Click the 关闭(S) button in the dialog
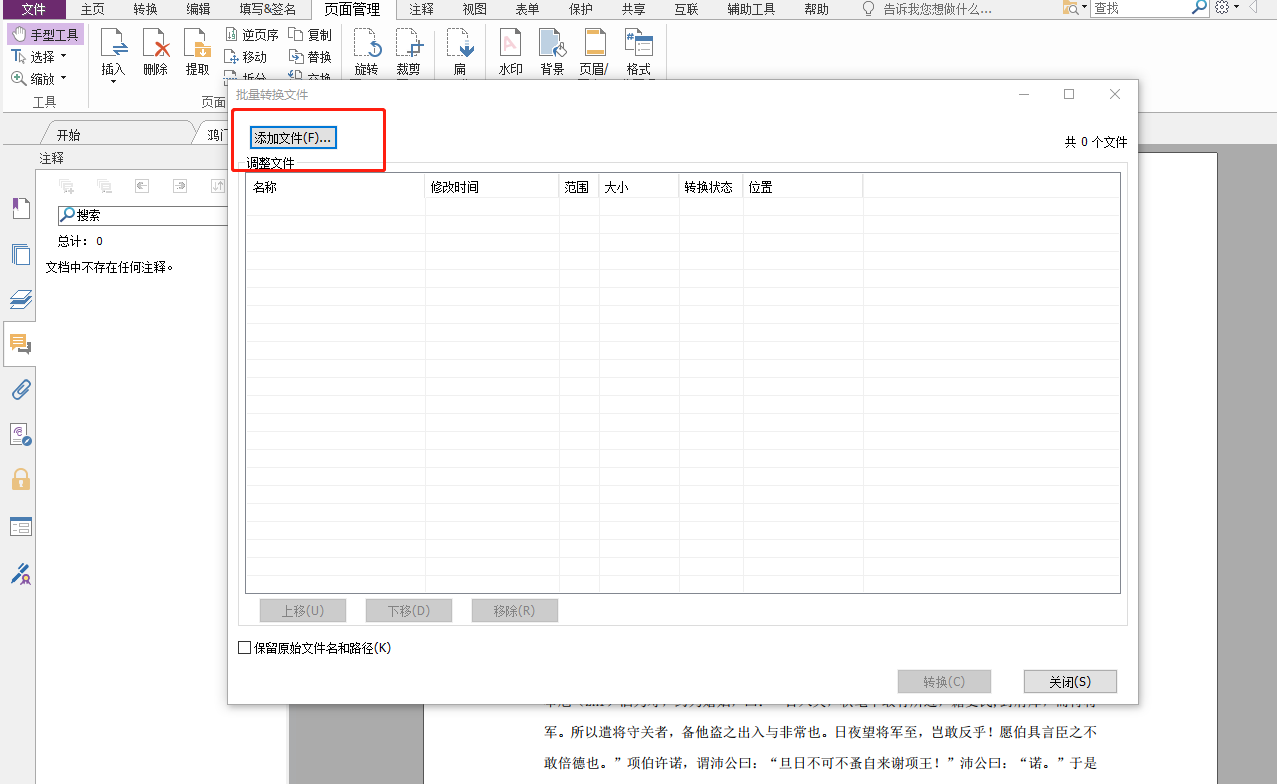The width and height of the screenshot is (1277, 784). pyautogui.click(x=1069, y=681)
